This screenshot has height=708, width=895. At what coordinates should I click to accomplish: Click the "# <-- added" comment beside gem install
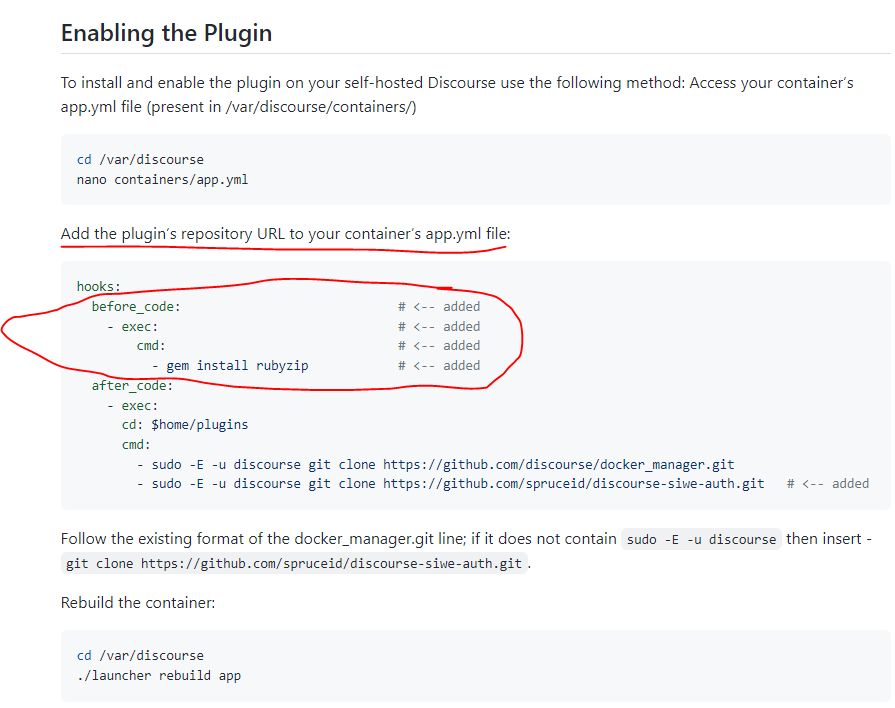pos(439,365)
